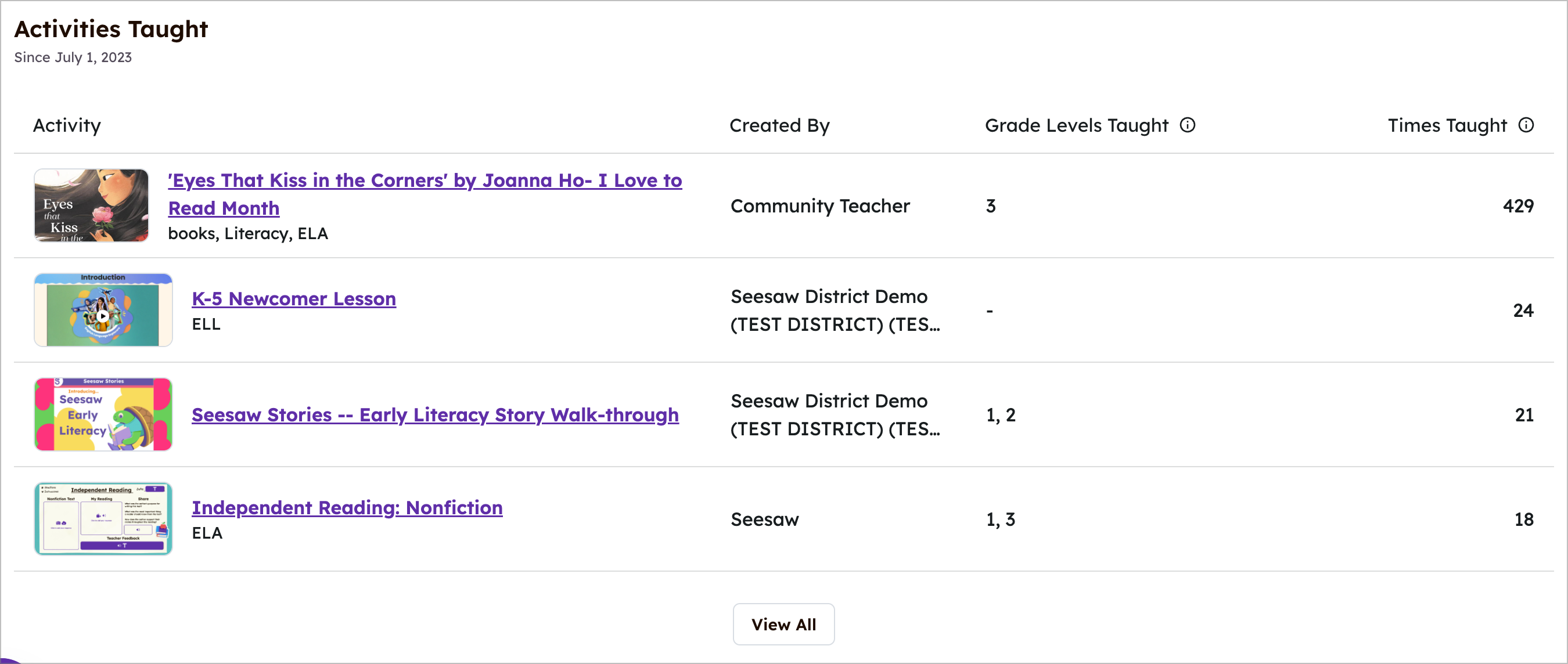Viewport: 1568px width, 664px height.
Task: Click the Eyes That Kiss book cover thumbnail
Action: (x=91, y=205)
